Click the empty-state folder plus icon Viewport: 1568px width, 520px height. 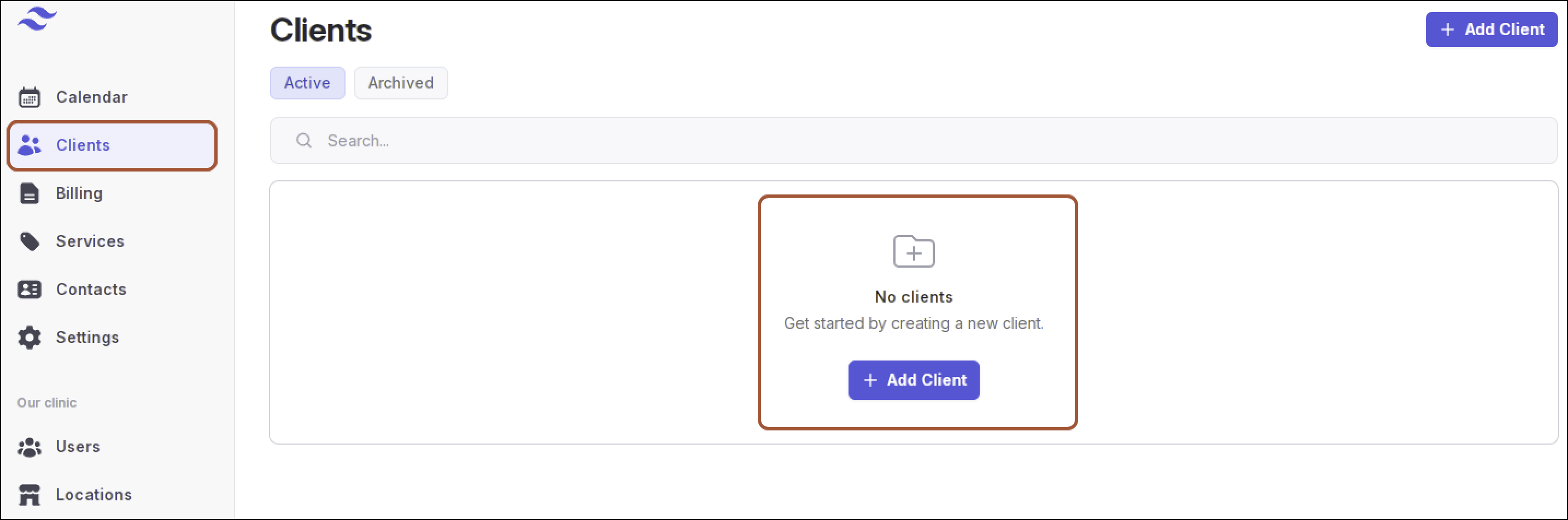pyautogui.click(x=914, y=251)
